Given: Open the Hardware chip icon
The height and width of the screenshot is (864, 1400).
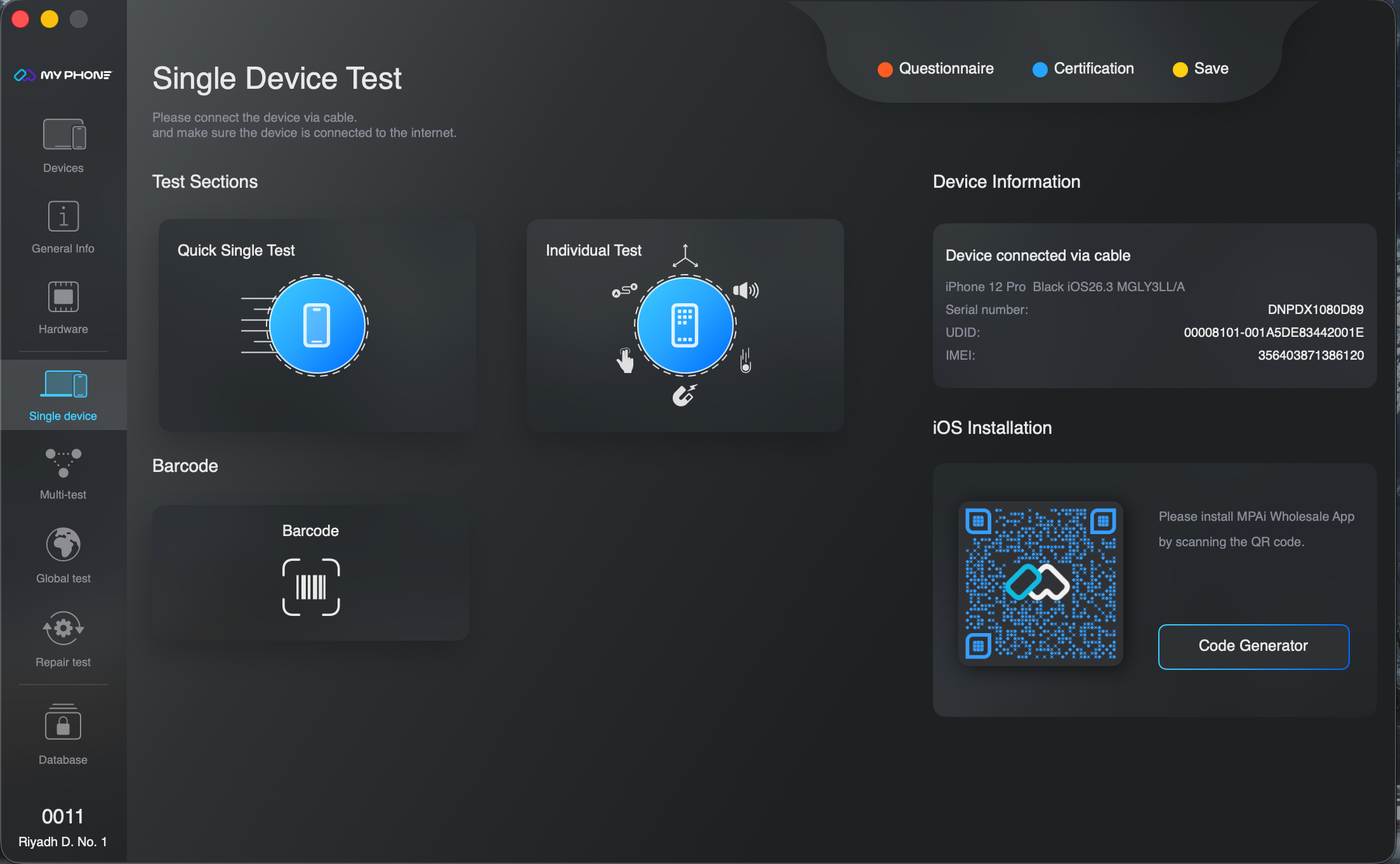Looking at the screenshot, I should coord(63,297).
